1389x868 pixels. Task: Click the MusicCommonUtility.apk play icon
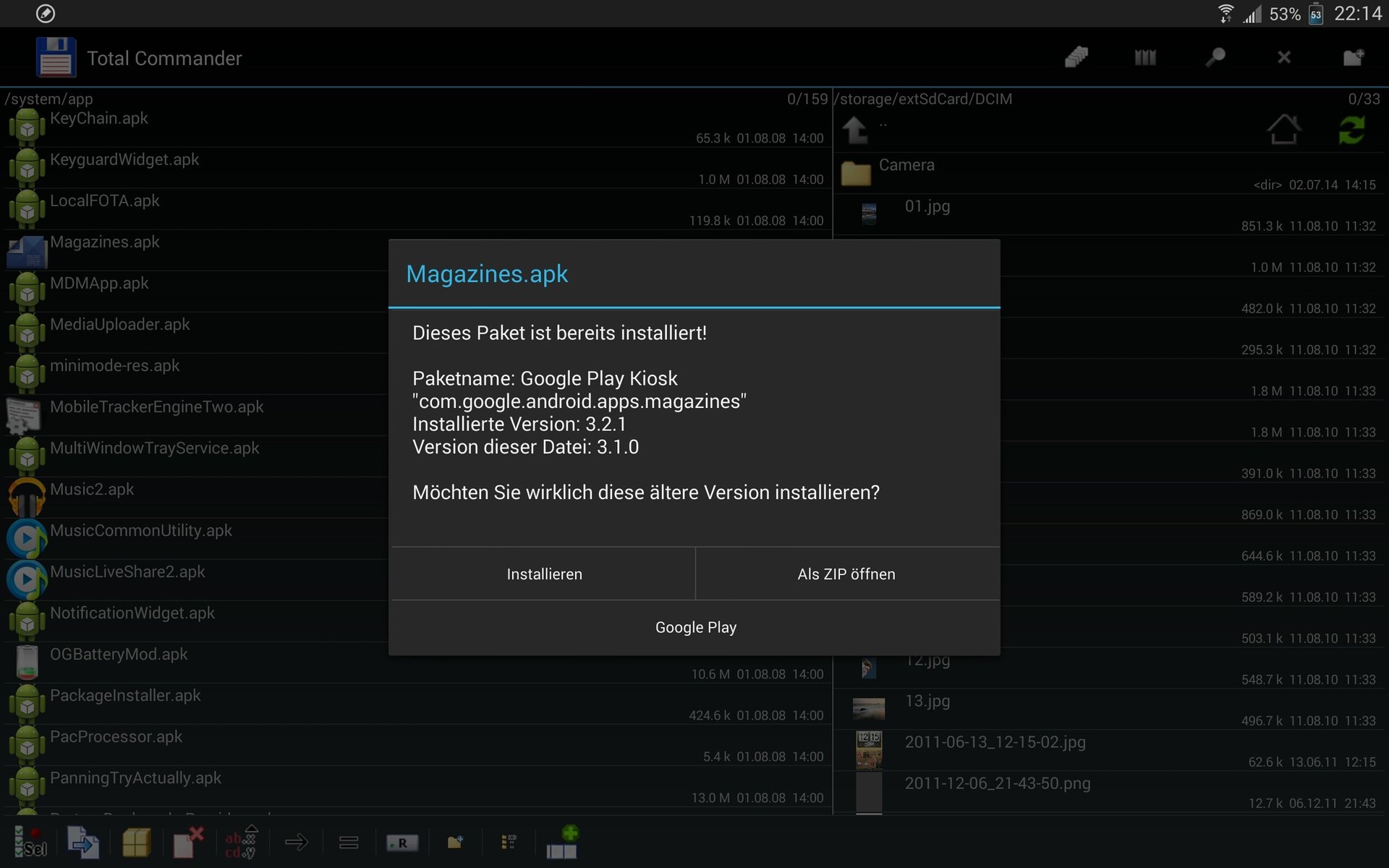coord(27,539)
